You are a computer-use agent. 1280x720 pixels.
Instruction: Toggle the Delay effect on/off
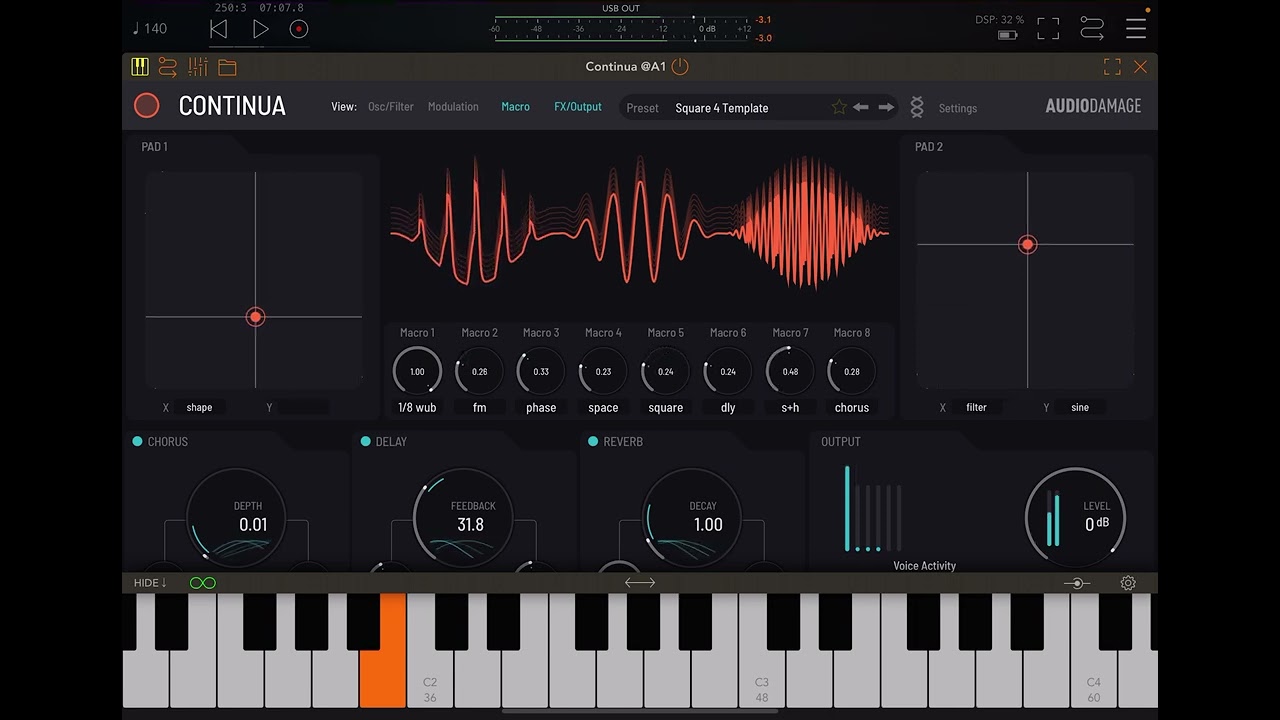(x=366, y=441)
